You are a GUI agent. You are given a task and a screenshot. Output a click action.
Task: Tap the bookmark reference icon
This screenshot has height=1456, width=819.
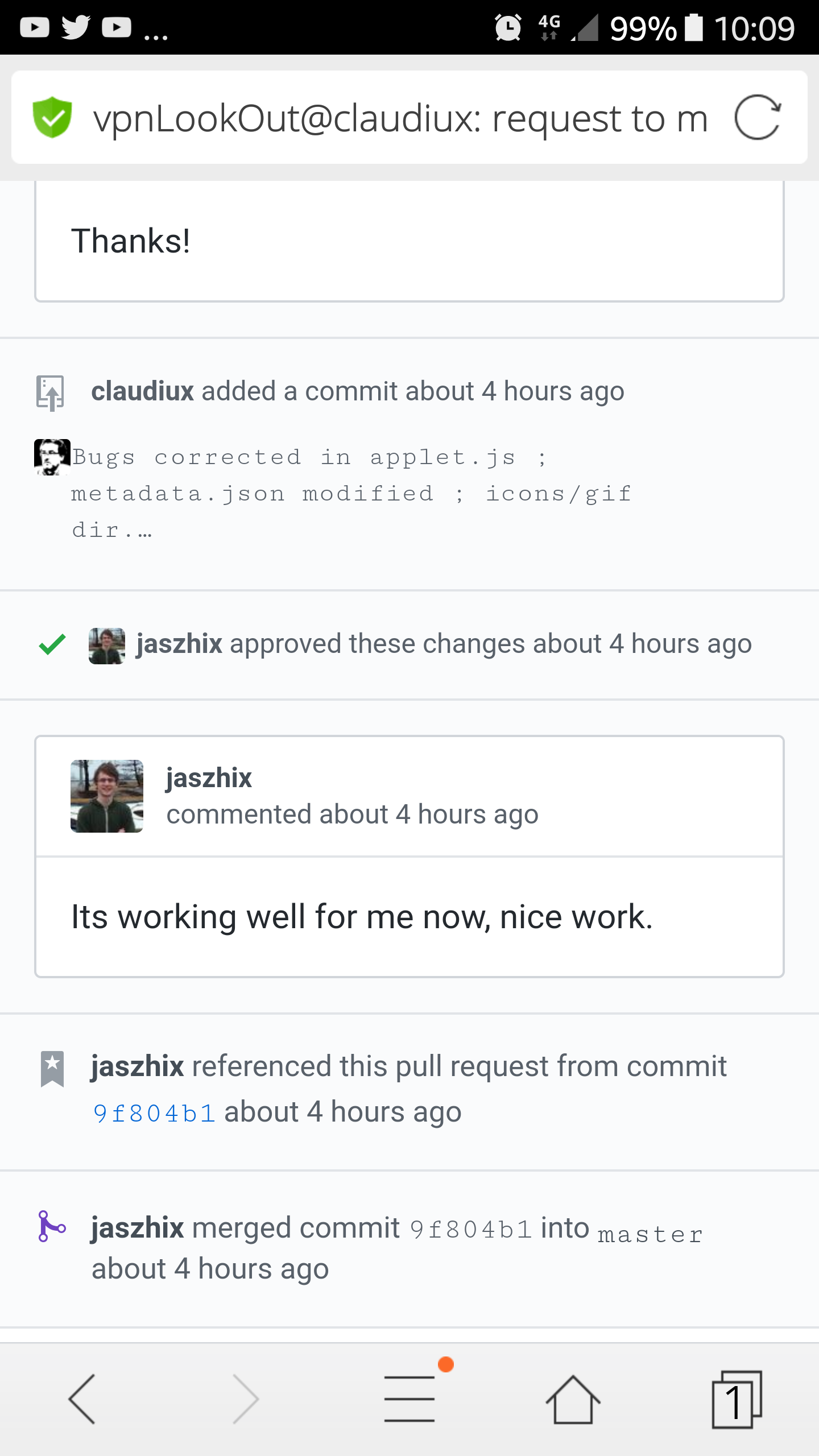(52, 1069)
